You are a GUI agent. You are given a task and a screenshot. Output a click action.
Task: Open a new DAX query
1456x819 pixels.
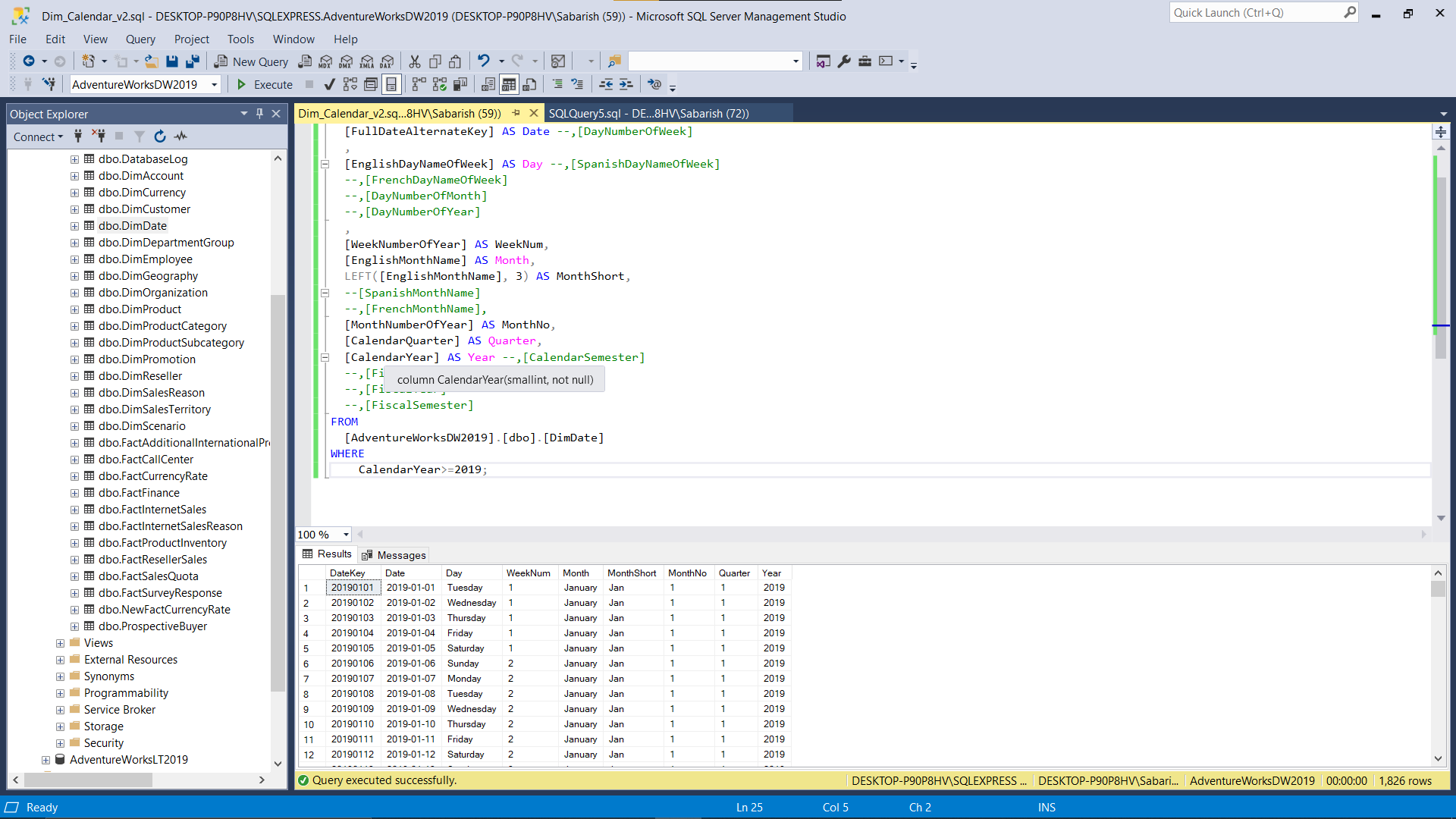click(x=387, y=61)
